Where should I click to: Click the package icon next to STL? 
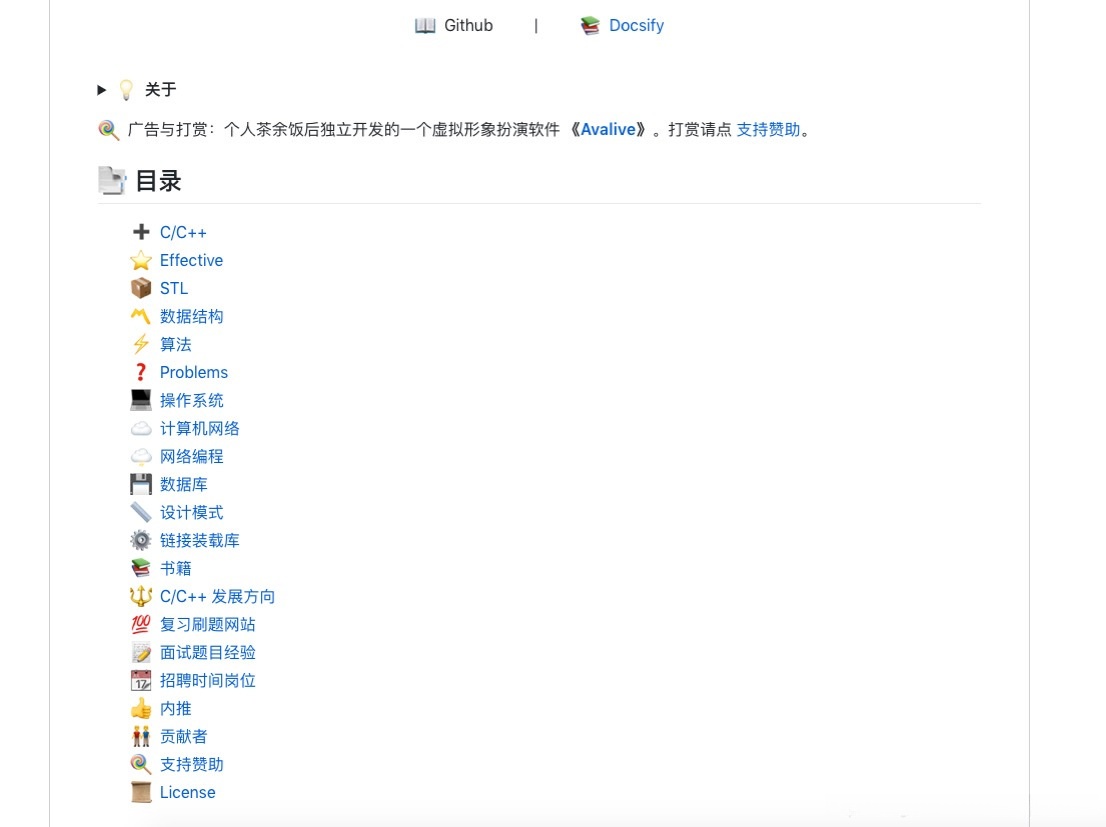141,288
